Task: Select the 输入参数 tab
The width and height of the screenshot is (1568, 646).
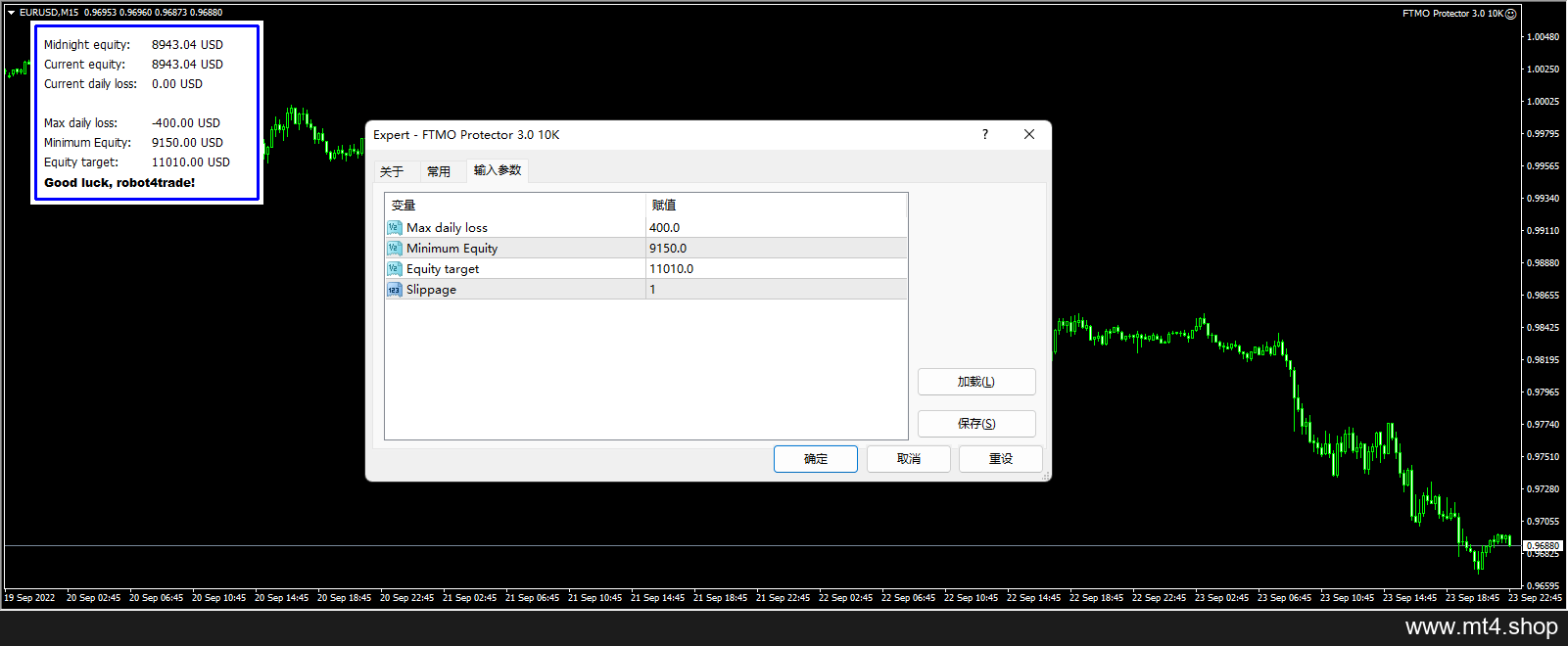Action: (x=498, y=170)
